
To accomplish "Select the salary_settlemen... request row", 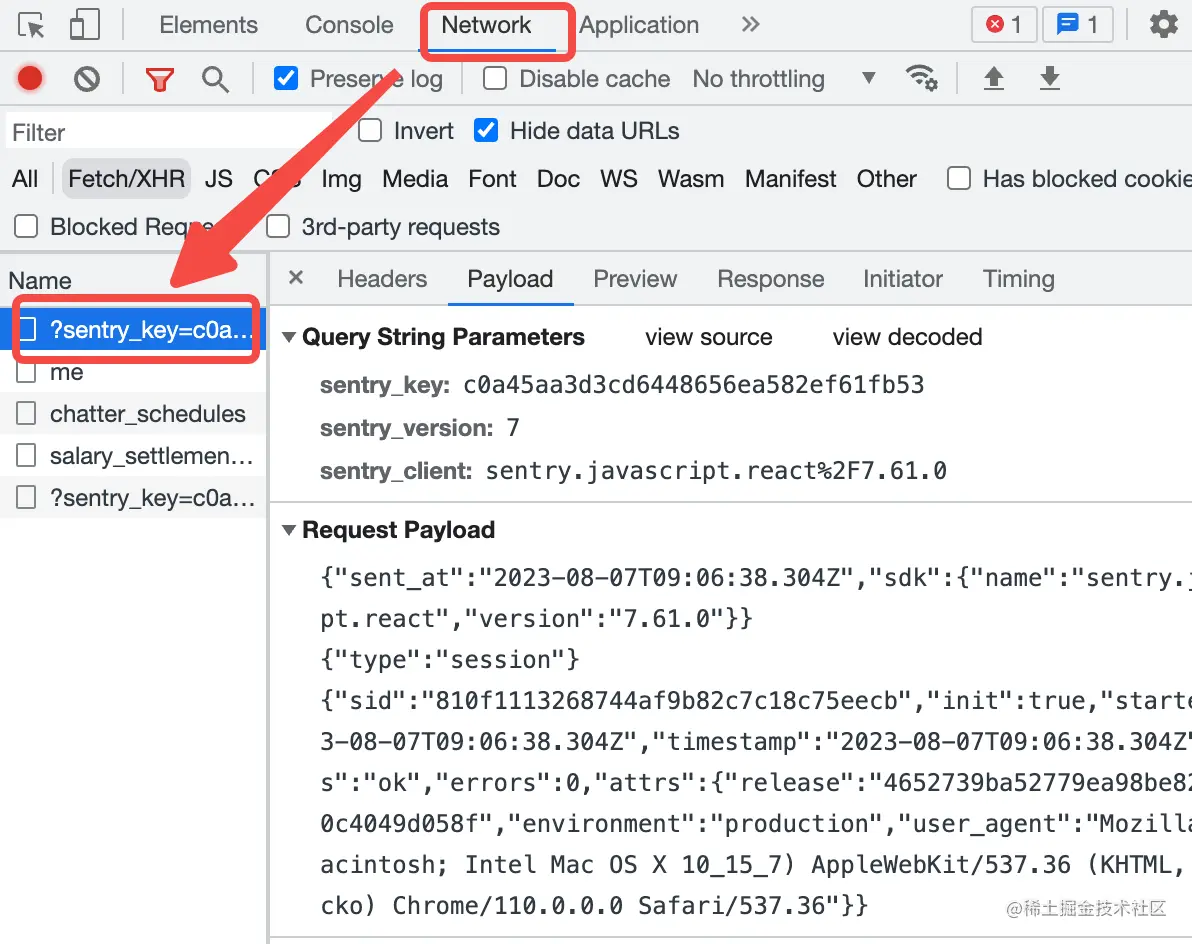I will pos(133,455).
